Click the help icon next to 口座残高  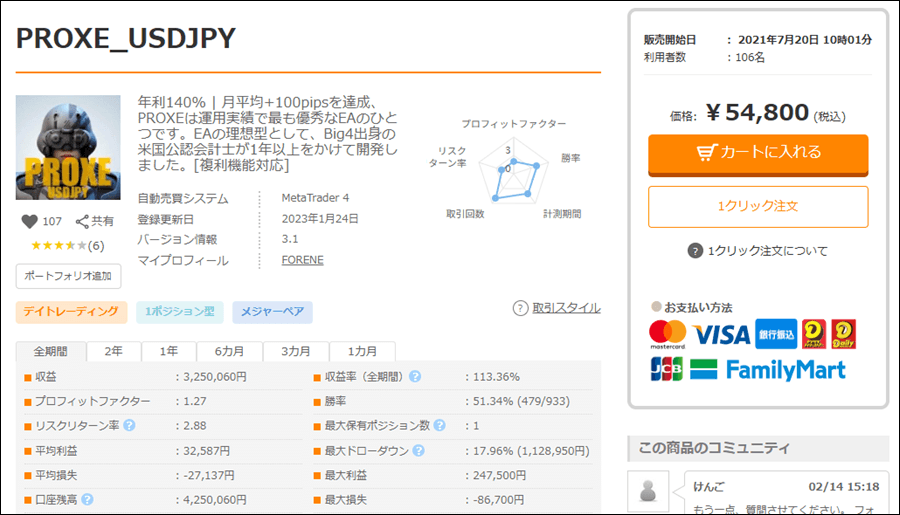(x=87, y=500)
